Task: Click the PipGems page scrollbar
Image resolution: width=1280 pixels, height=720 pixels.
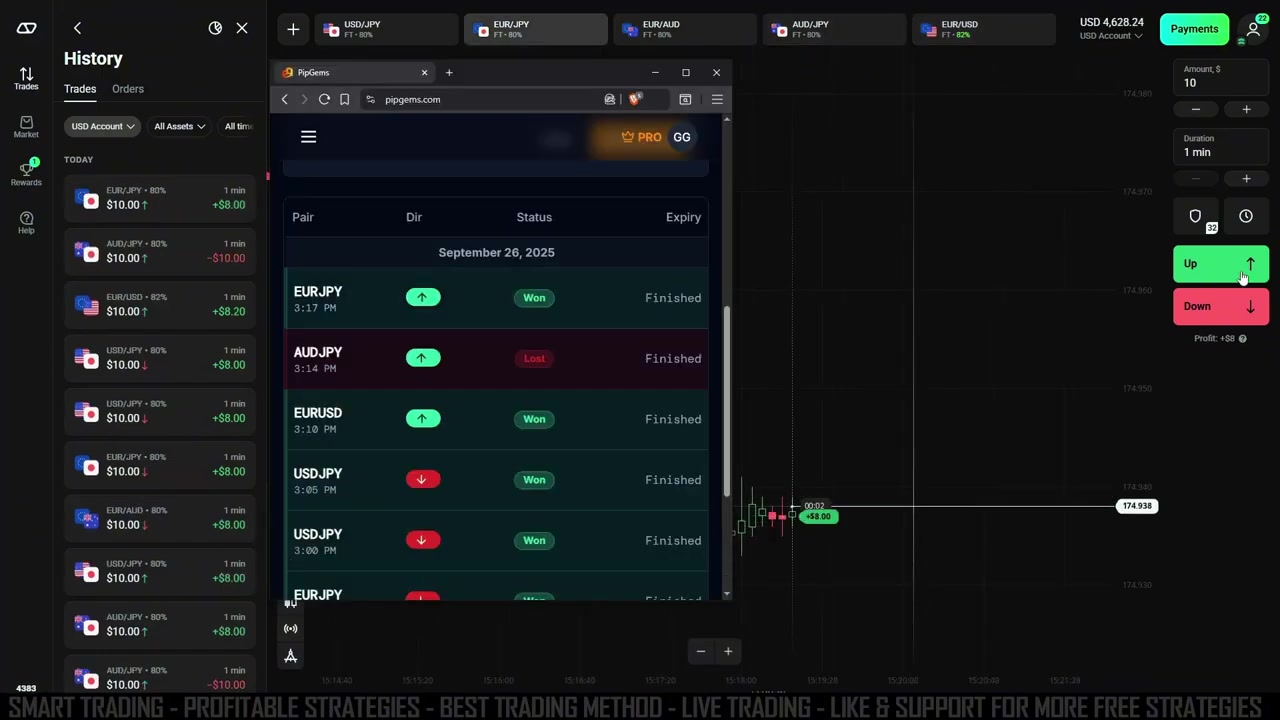Action: point(727,400)
